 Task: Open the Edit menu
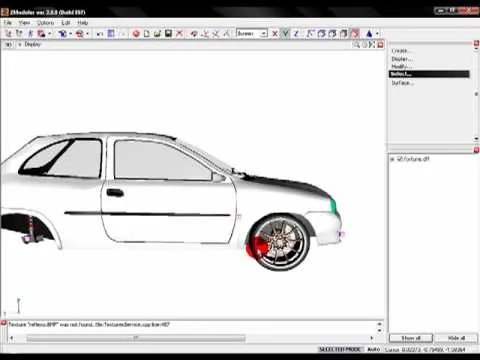click(66, 23)
